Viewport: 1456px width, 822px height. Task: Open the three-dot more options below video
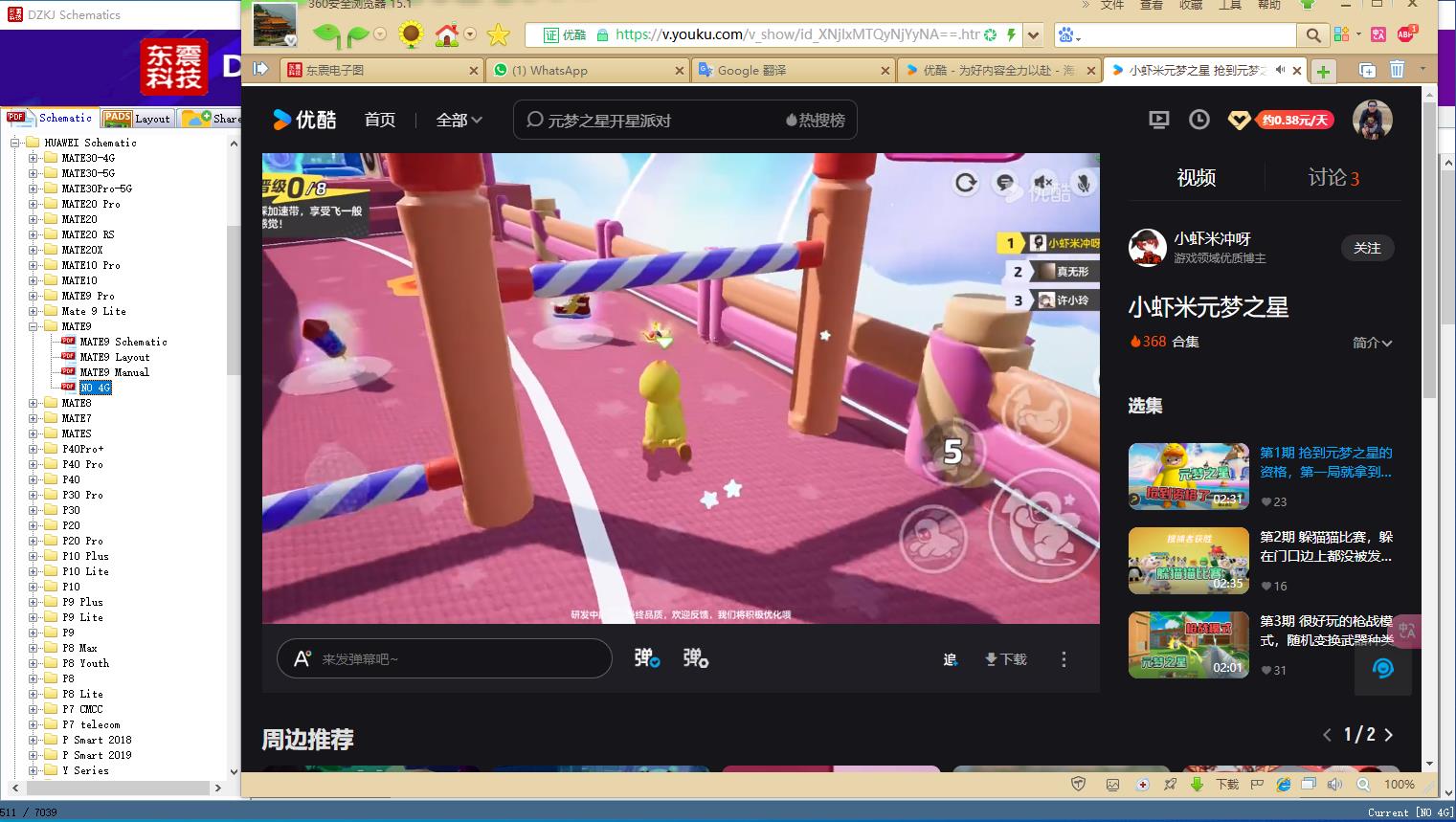point(1064,659)
